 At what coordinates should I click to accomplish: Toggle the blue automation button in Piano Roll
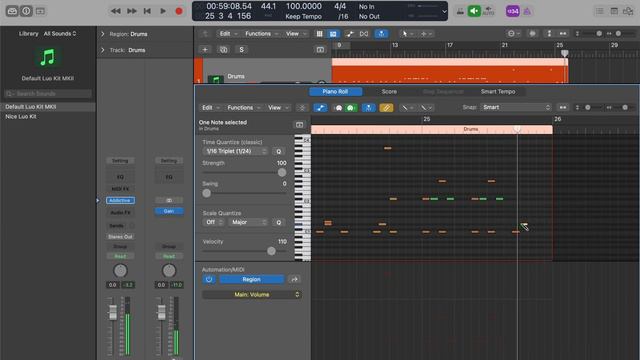320,107
